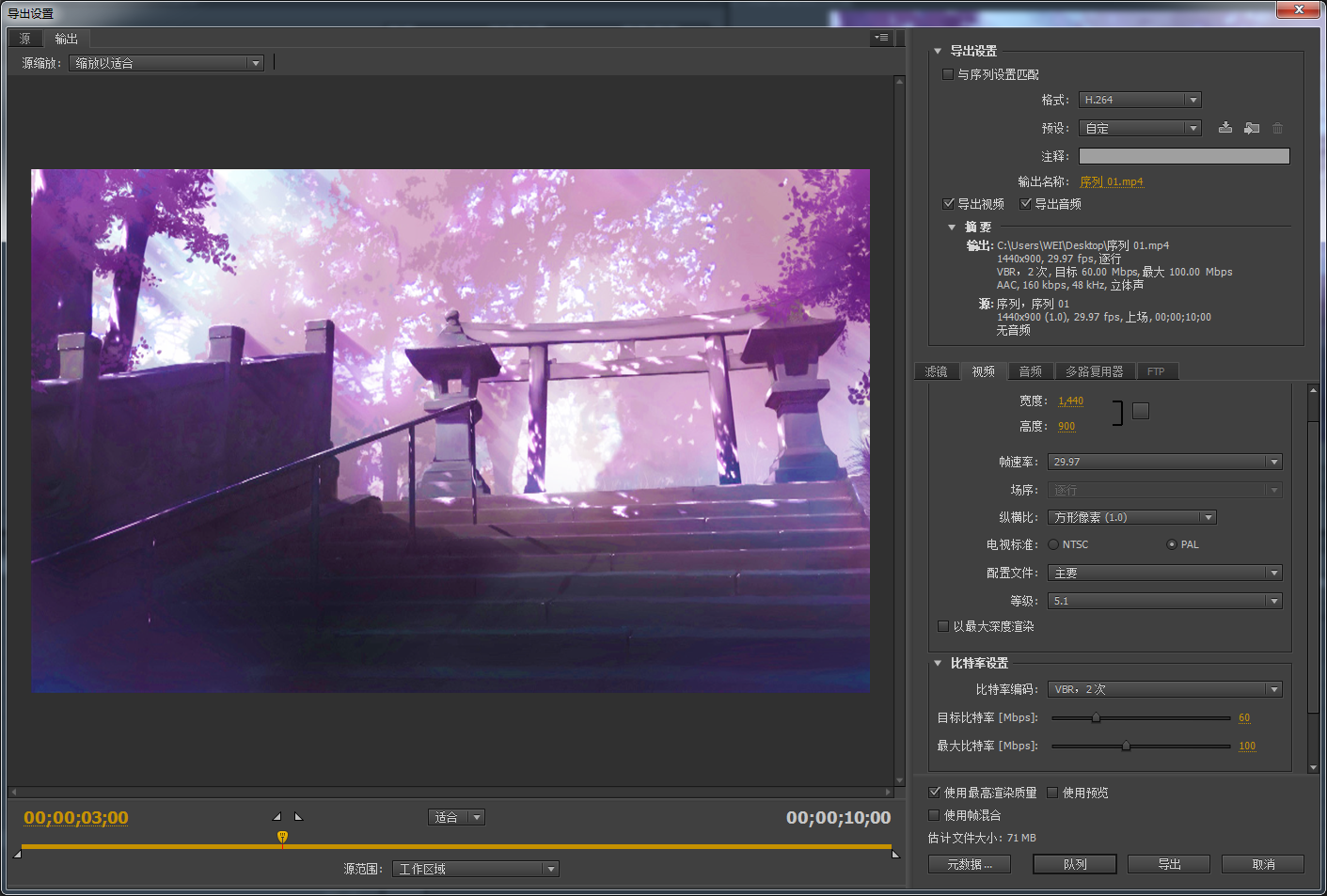Click the left in-point marker on timeline

click(x=17, y=854)
